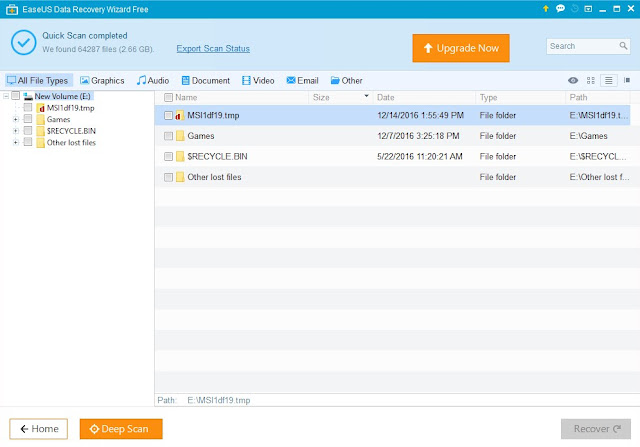Screen dimensions: 640x447
Task: Switch to thumbnail grid view
Action: 591,80
